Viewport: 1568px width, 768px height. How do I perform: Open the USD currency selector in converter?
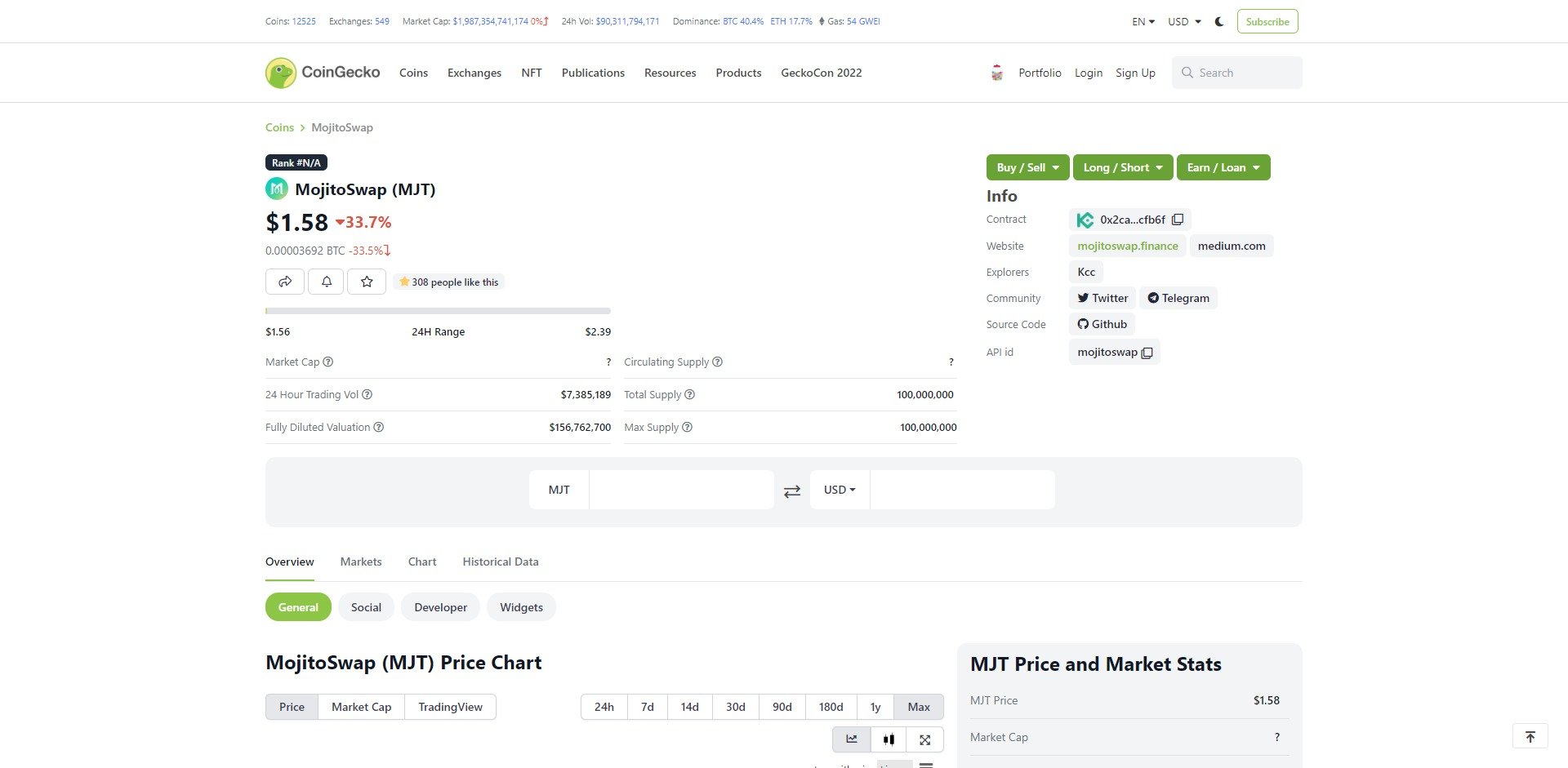point(840,490)
